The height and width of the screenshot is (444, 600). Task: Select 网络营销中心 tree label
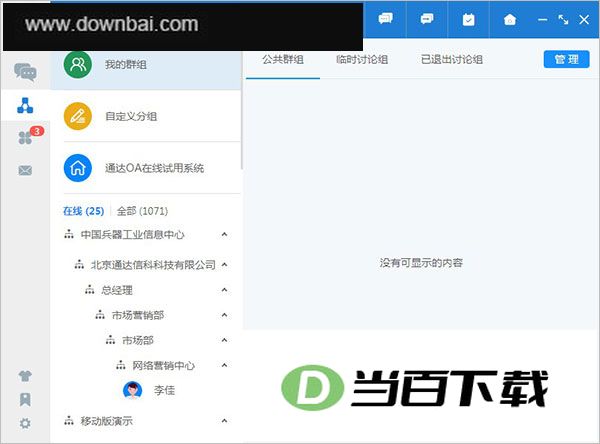point(164,366)
